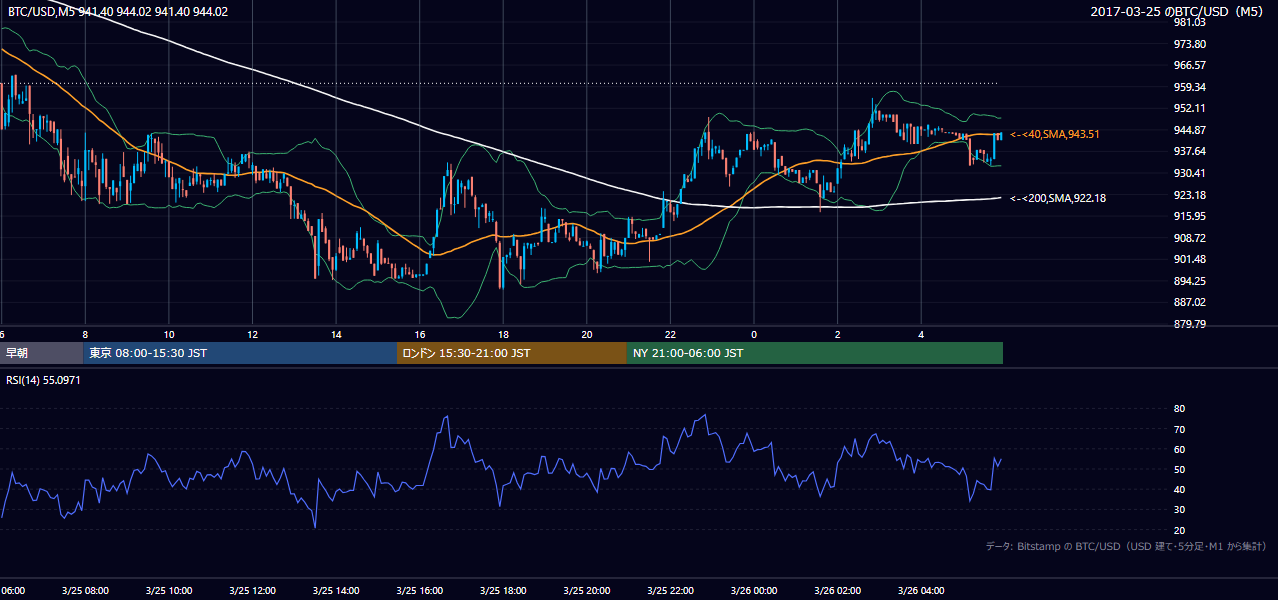Click the 3/25 10:00 time axis label
Image resolution: width=1278 pixels, height=600 pixels.
pos(168,591)
